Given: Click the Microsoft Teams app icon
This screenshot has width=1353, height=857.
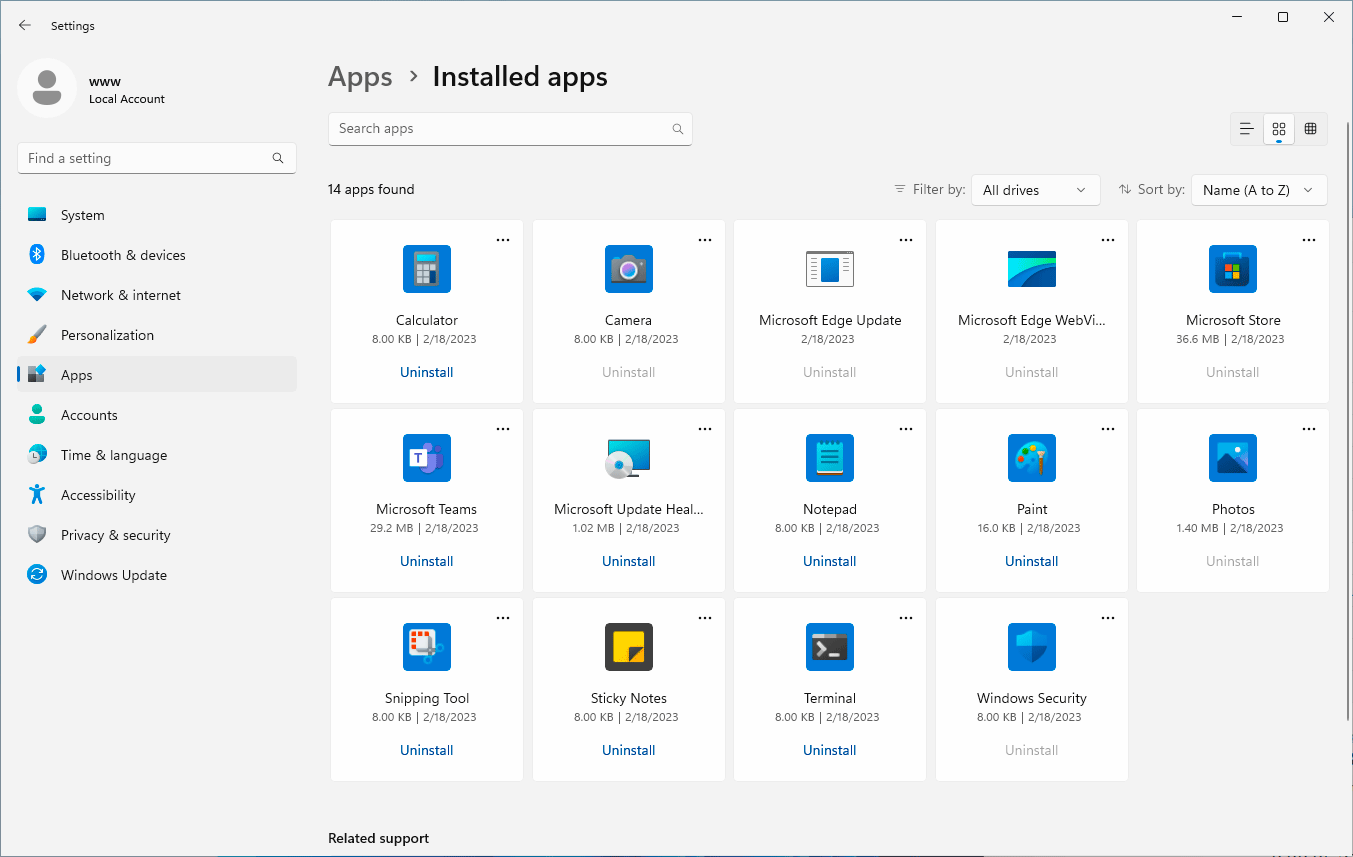Looking at the screenshot, I should 427,458.
